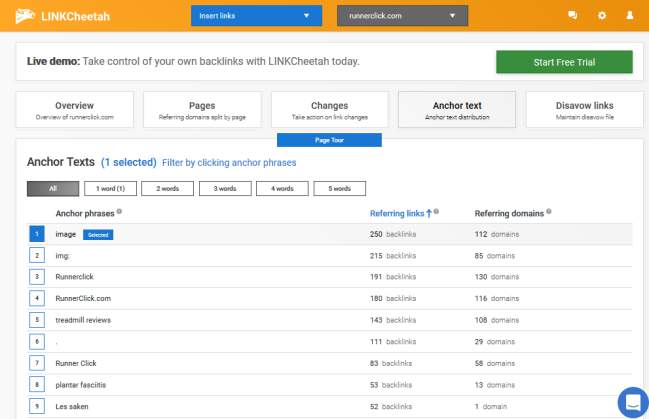Start the Page Tour
649x419 pixels.
click(329, 140)
